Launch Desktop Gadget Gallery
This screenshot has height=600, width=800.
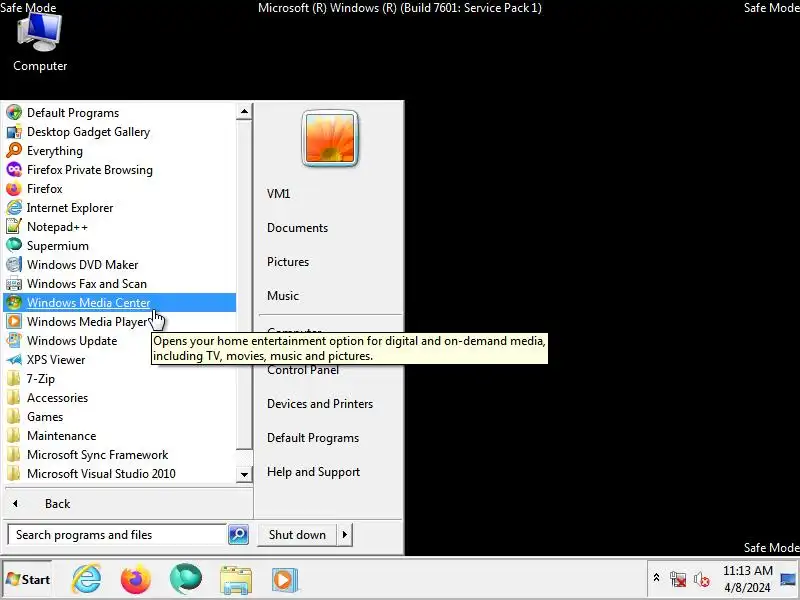119,132
